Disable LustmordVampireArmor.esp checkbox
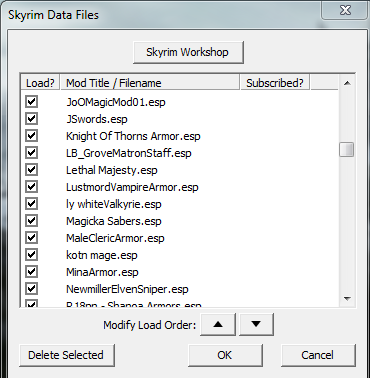 31,187
